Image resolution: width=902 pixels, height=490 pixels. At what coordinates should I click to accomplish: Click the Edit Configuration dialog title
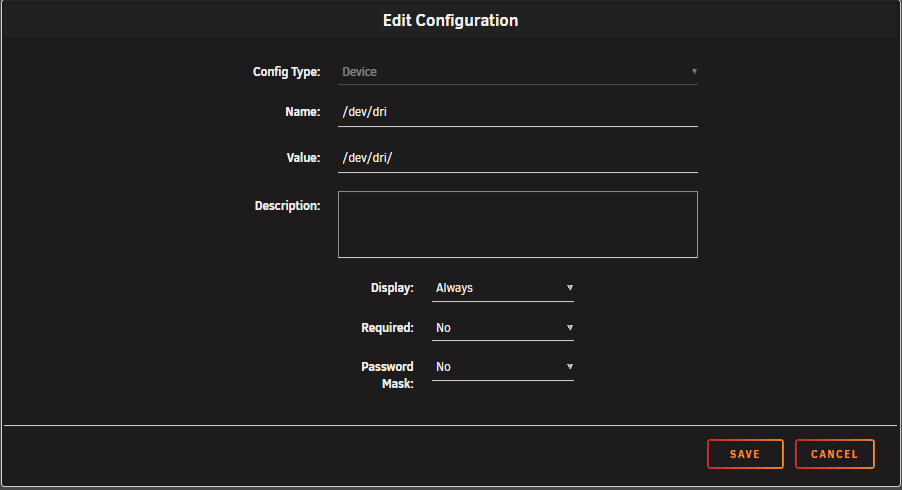click(x=450, y=20)
